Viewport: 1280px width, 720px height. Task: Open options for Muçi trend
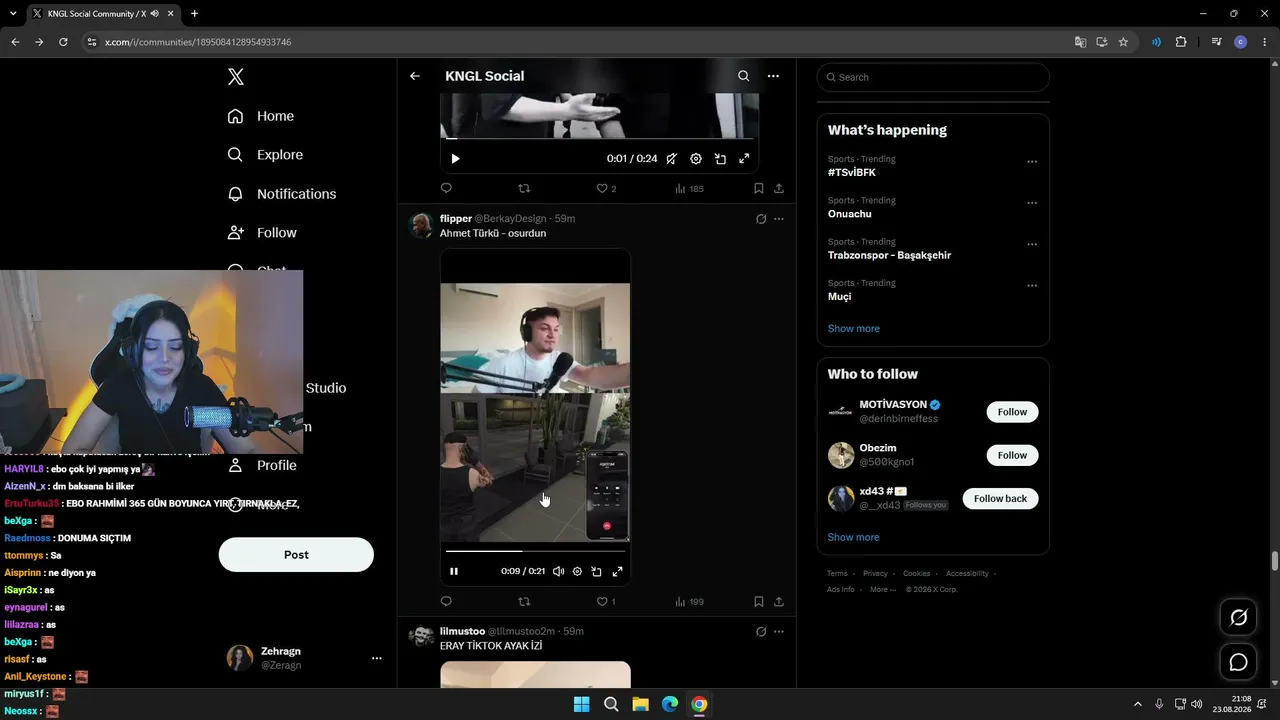pos(1032,286)
